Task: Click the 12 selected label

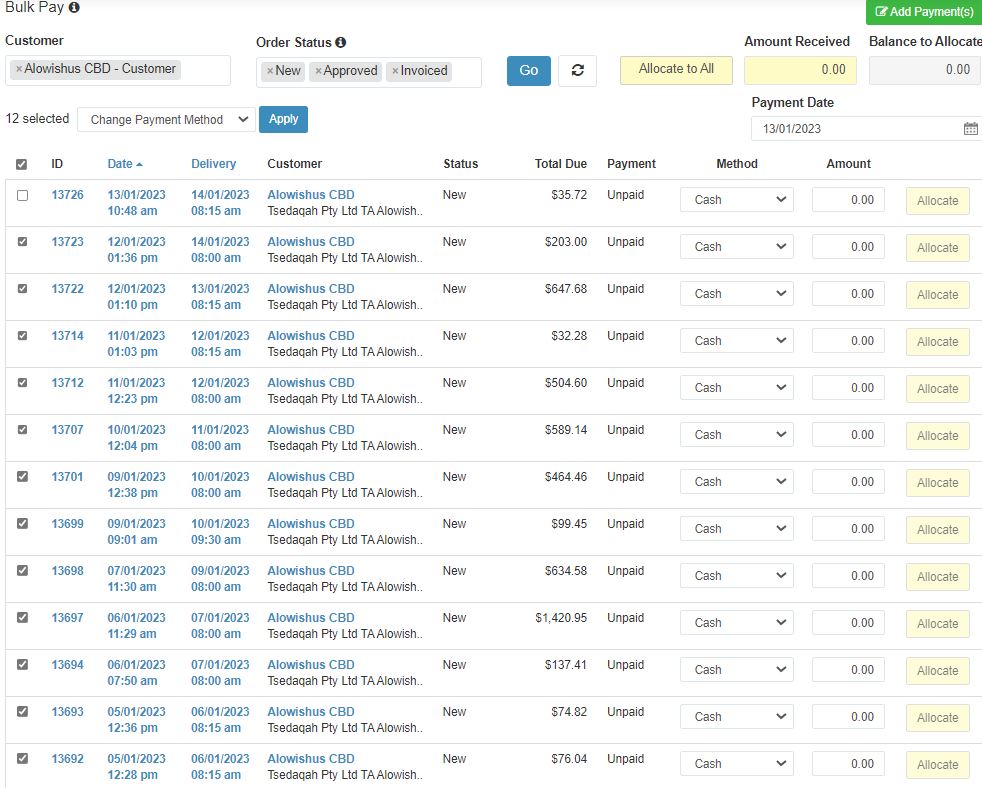Action: (x=38, y=118)
